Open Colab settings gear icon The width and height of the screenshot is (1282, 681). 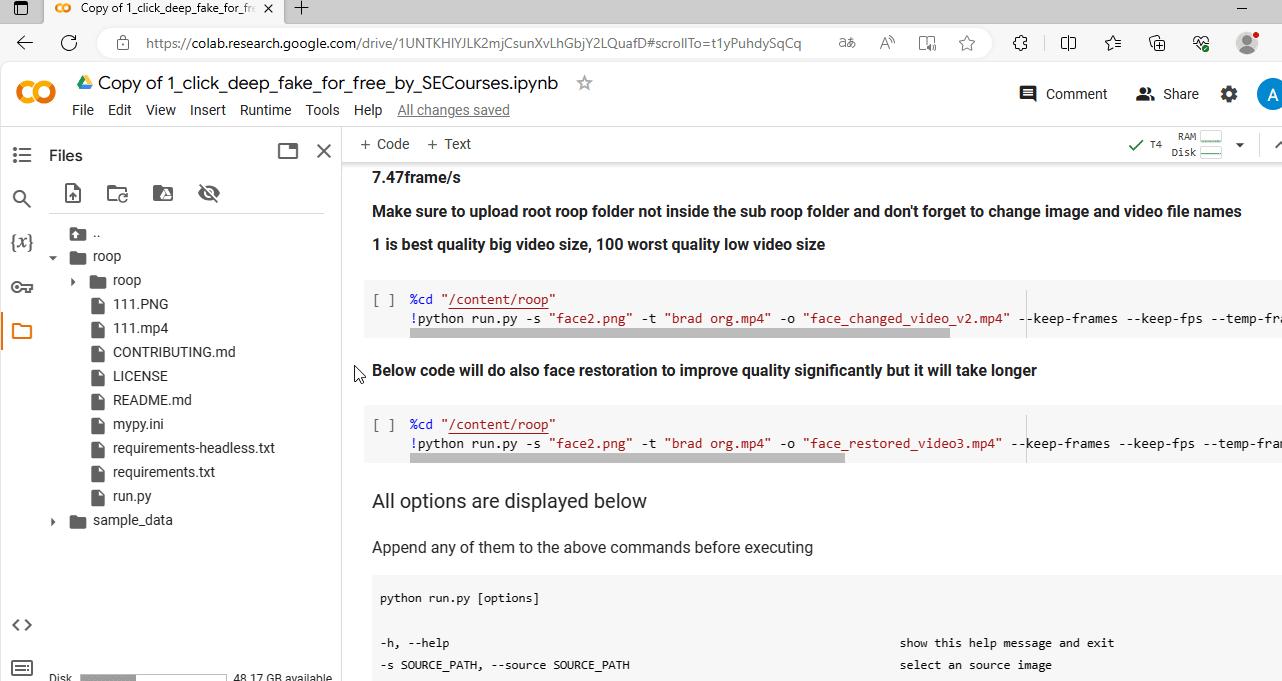(1229, 94)
